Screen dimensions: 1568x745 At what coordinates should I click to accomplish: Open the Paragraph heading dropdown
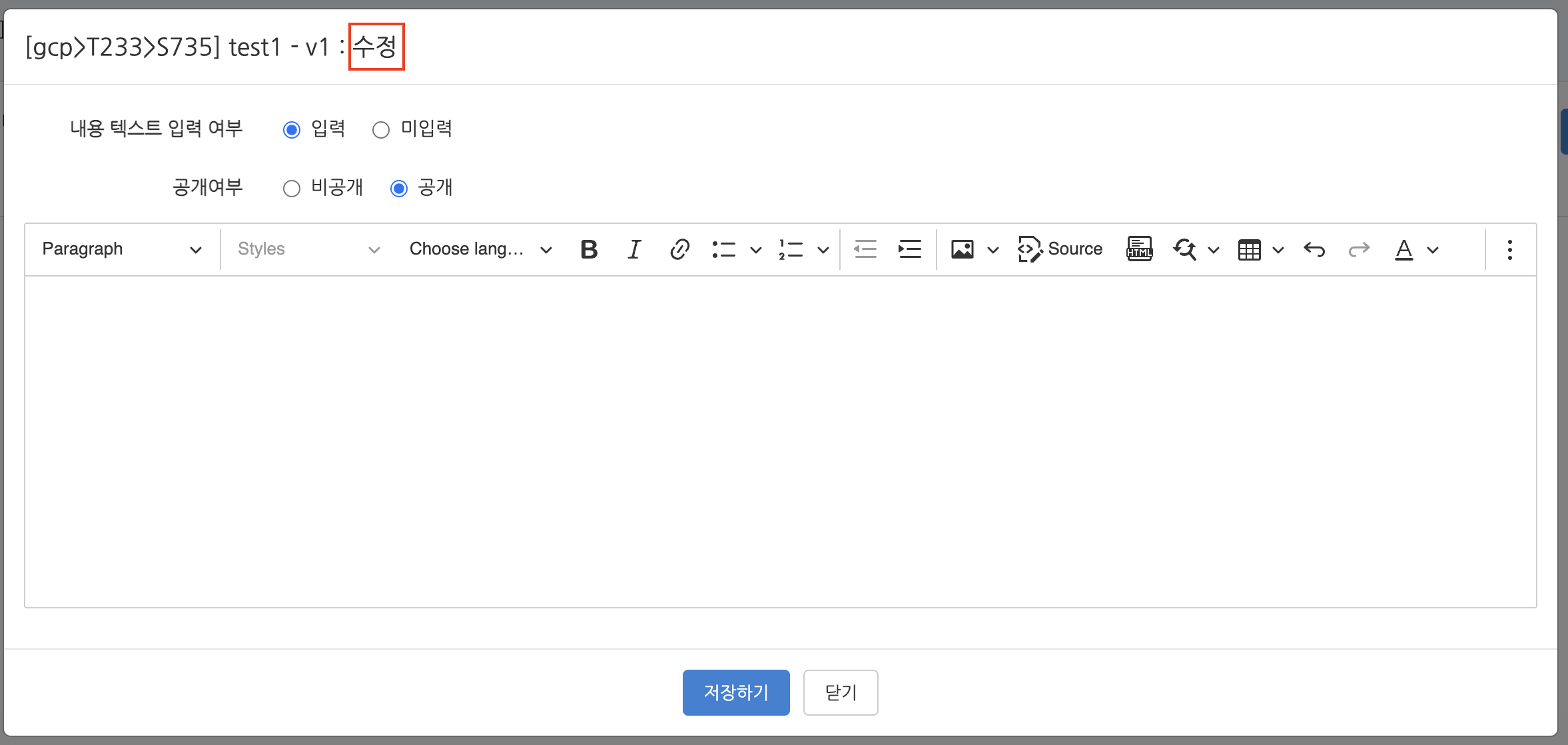tap(121, 249)
